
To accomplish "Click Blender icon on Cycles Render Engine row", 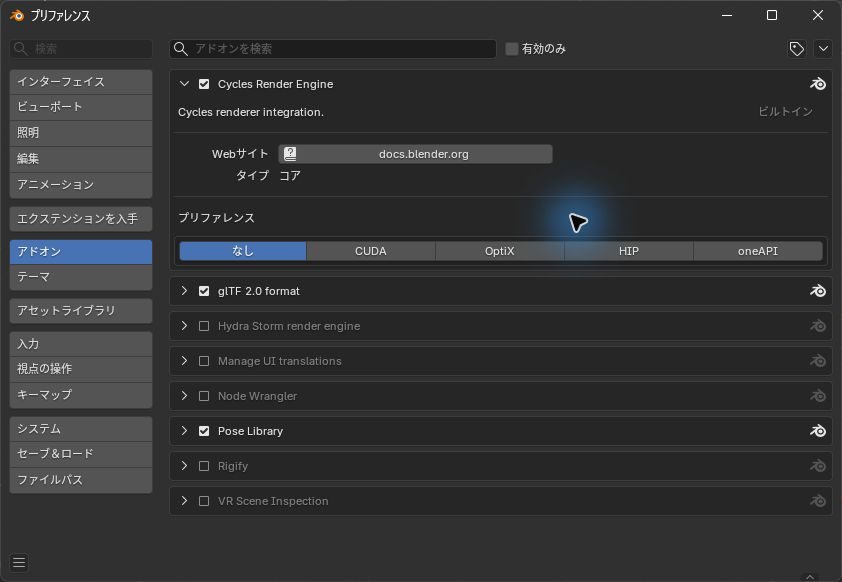I will pyautogui.click(x=817, y=84).
